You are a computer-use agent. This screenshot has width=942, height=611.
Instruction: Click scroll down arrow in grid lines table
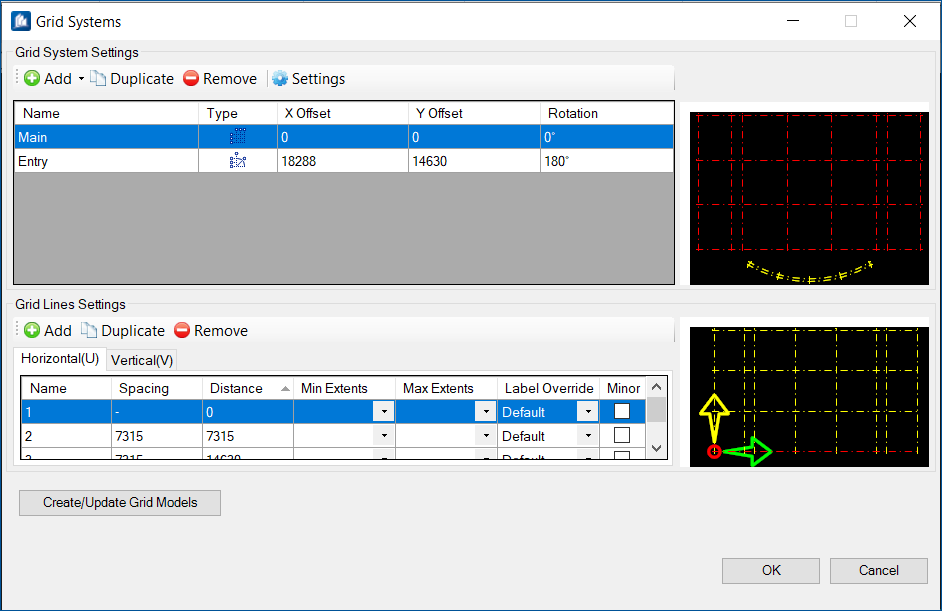pyautogui.click(x=657, y=449)
